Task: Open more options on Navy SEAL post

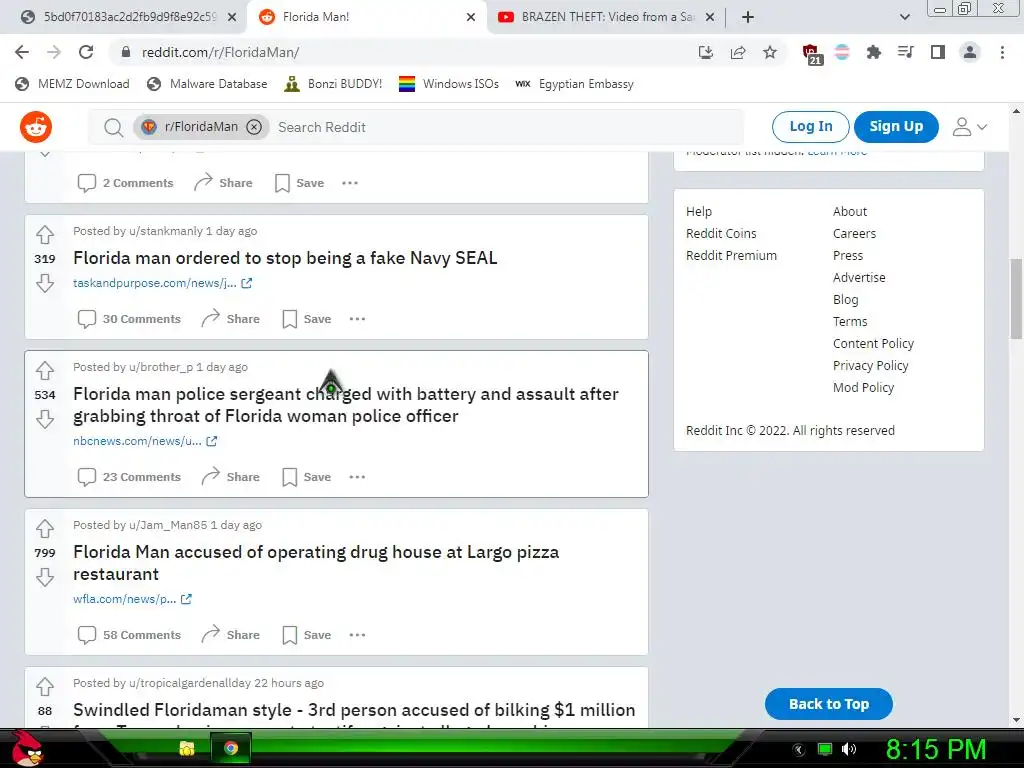Action: tap(357, 319)
